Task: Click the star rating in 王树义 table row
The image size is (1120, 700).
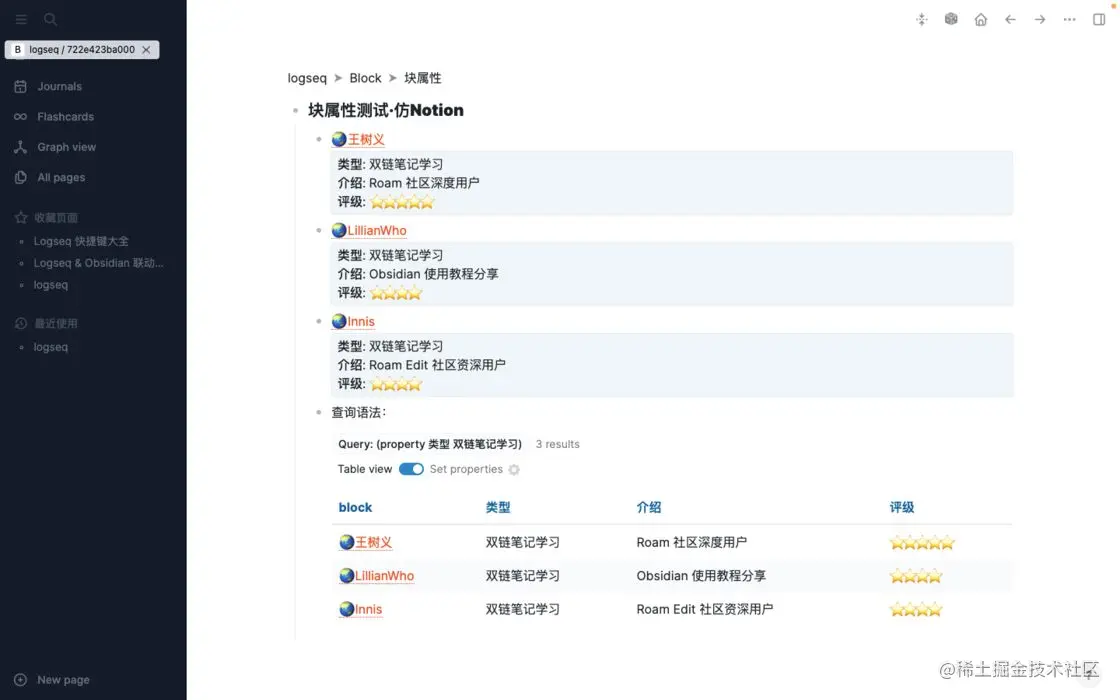Action: 921,543
